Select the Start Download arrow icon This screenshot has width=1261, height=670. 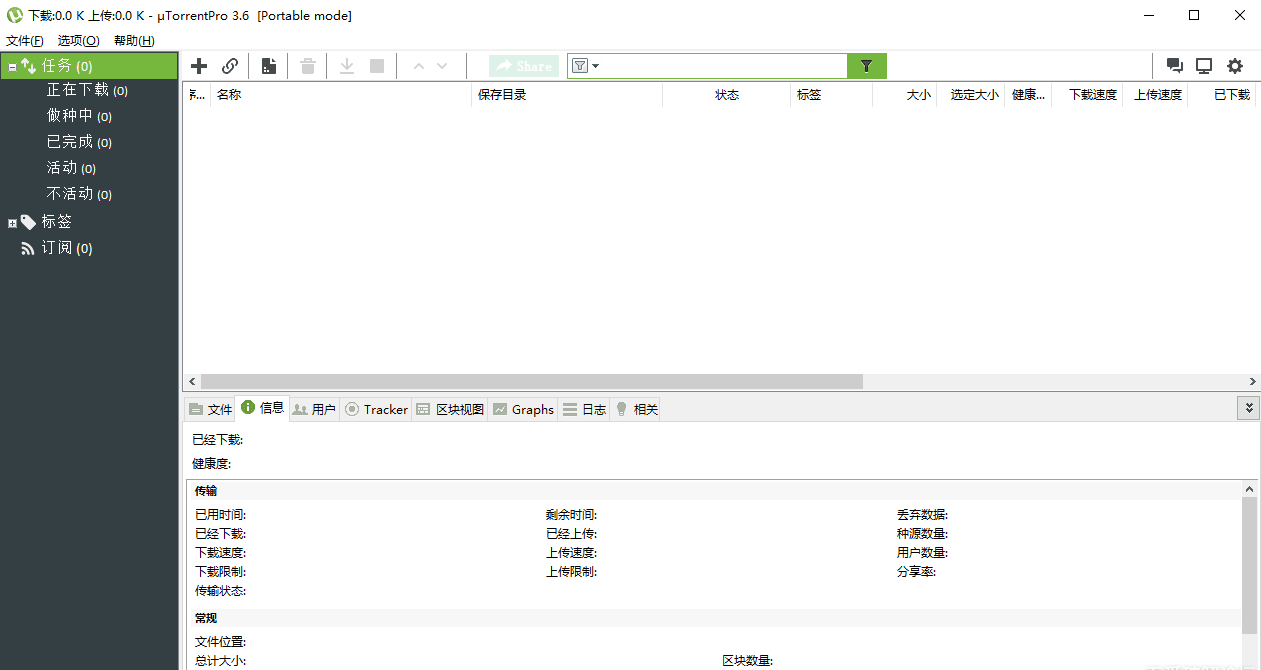point(346,65)
